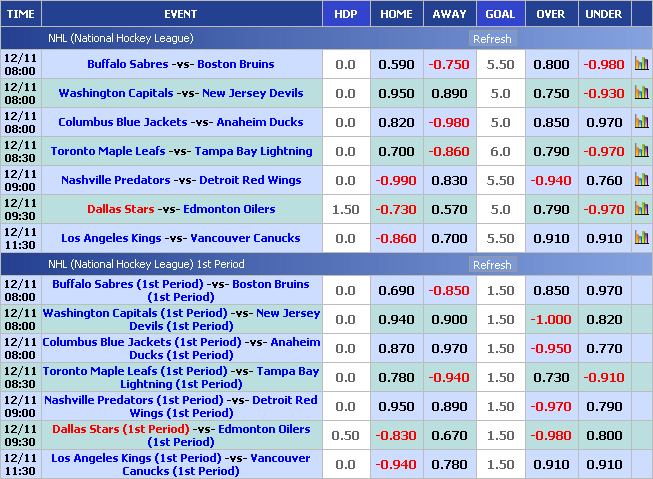Open chart icon for Stars vs Oilers
Viewport: 653px width, 479px height.
click(x=641, y=209)
